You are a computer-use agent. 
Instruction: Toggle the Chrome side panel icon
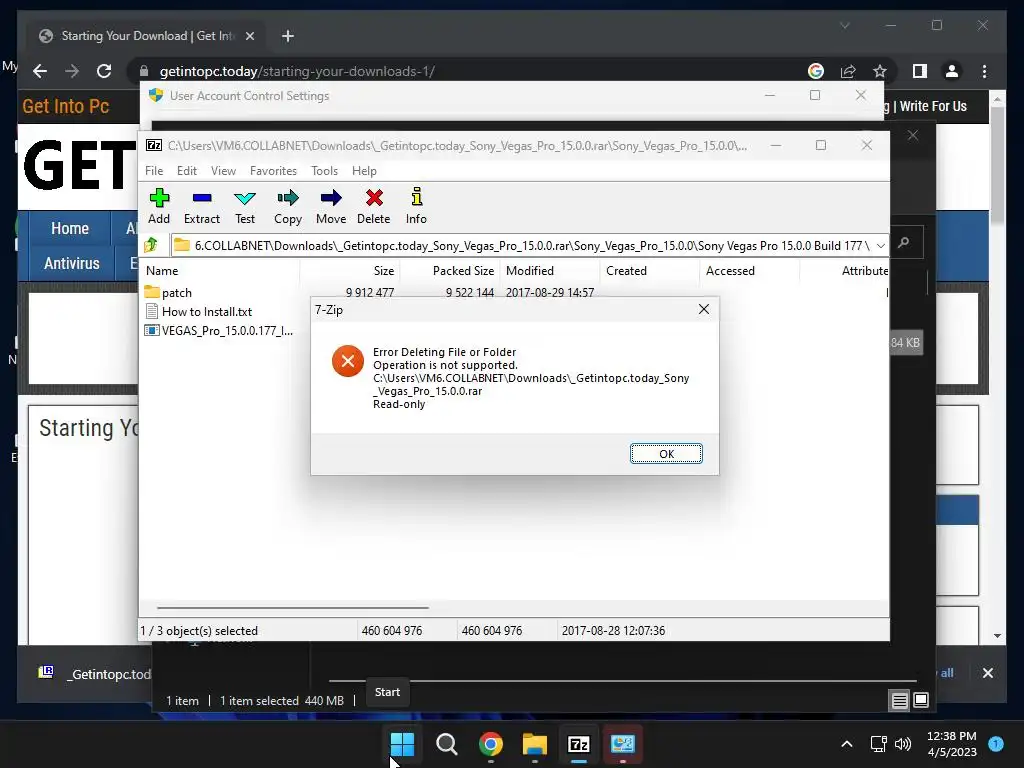pyautogui.click(x=920, y=71)
